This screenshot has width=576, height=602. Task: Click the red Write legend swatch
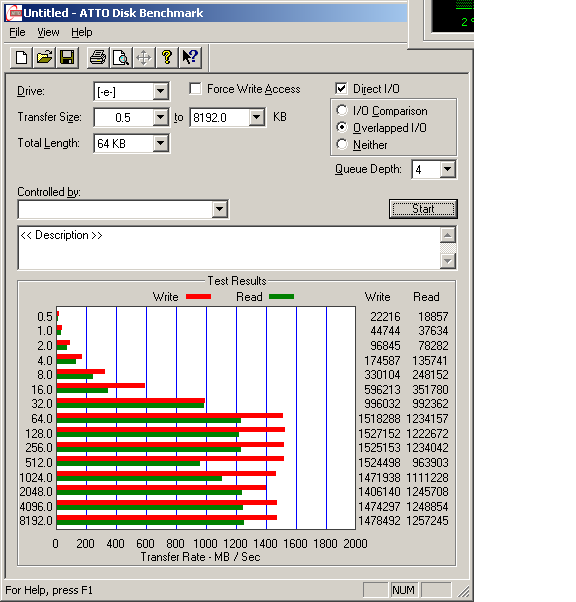pyautogui.click(x=199, y=296)
